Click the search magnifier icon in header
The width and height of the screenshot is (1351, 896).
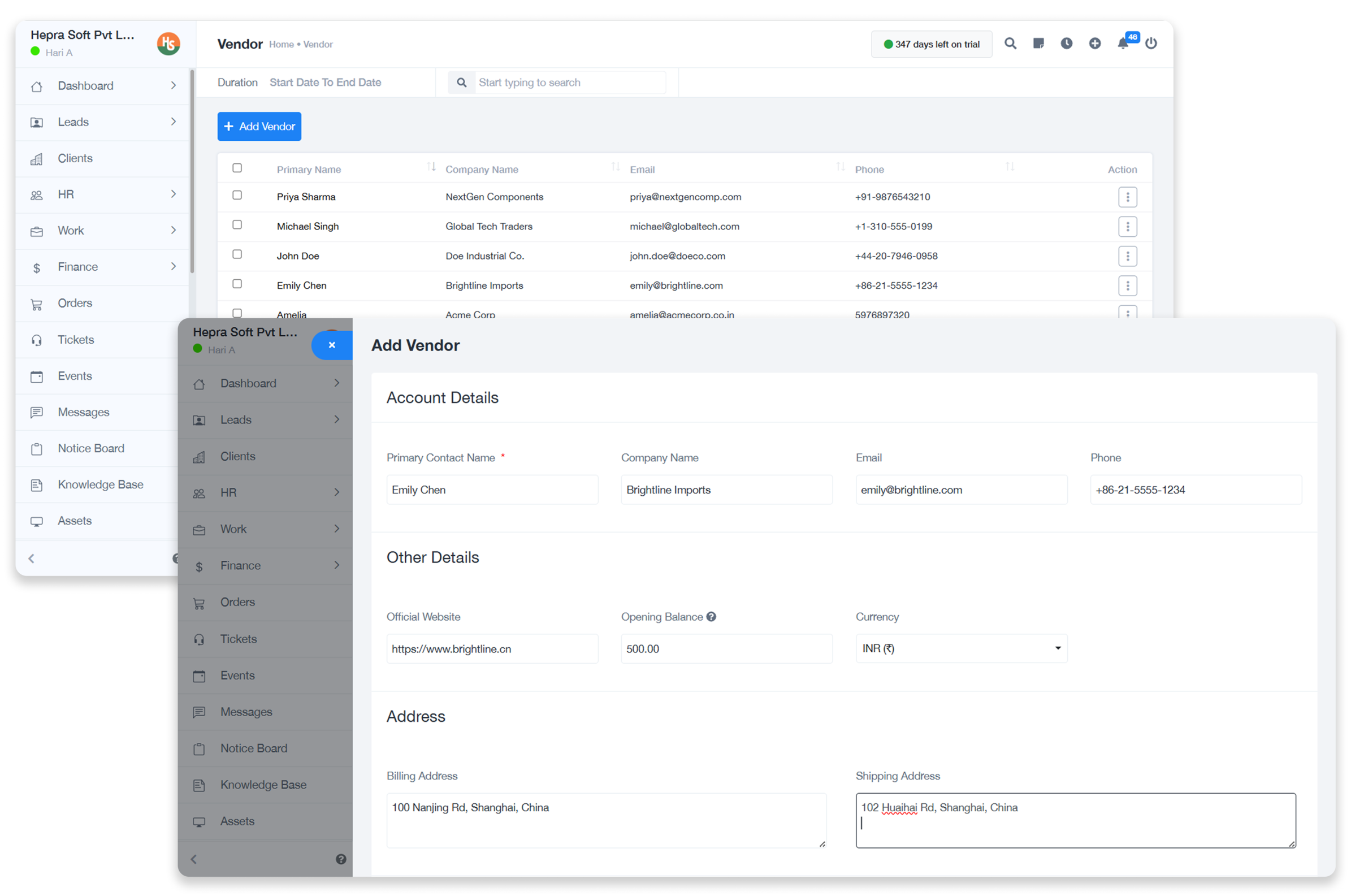click(x=1010, y=44)
